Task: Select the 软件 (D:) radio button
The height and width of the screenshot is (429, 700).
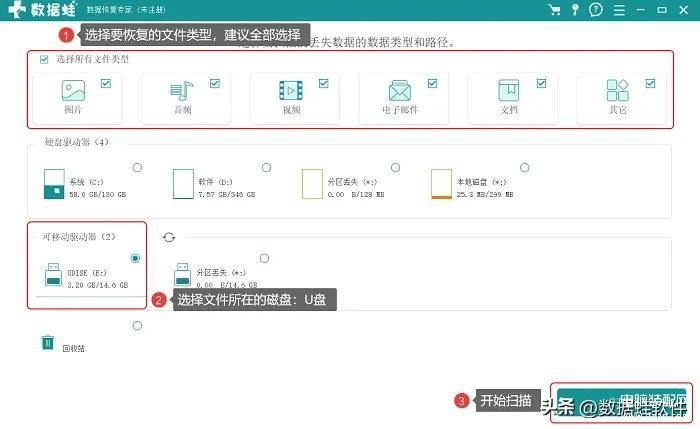Action: pyautogui.click(x=267, y=167)
